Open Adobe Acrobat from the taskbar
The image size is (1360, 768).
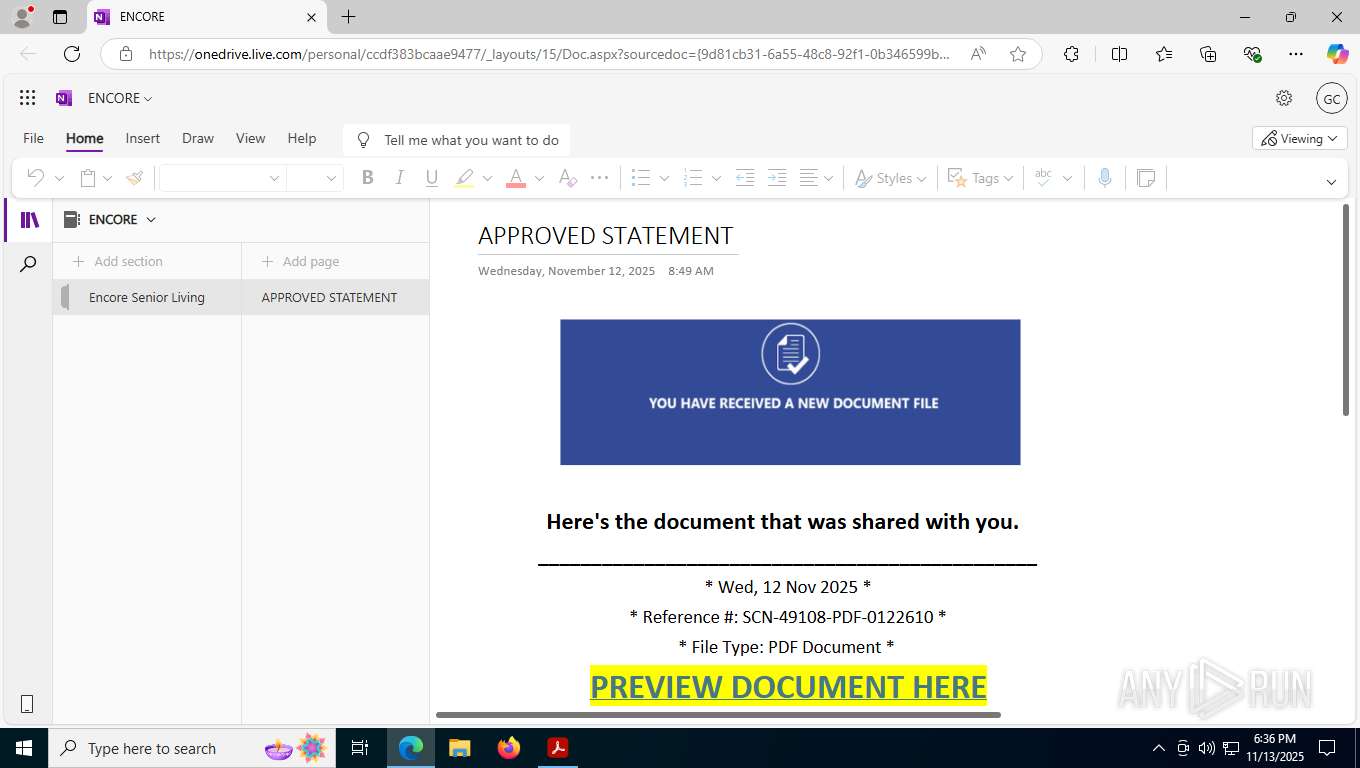tap(557, 748)
